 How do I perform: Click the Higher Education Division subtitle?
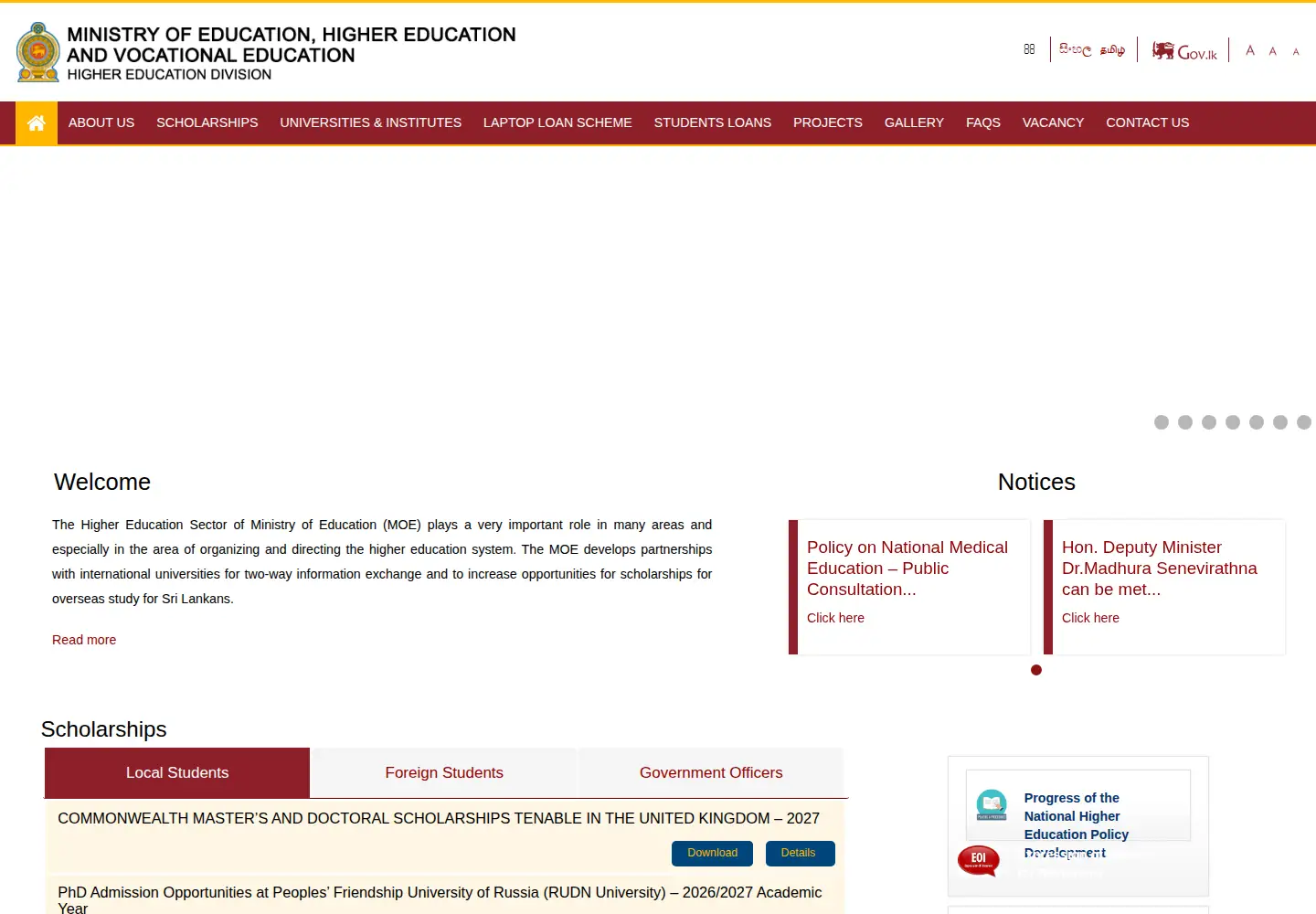(x=169, y=75)
